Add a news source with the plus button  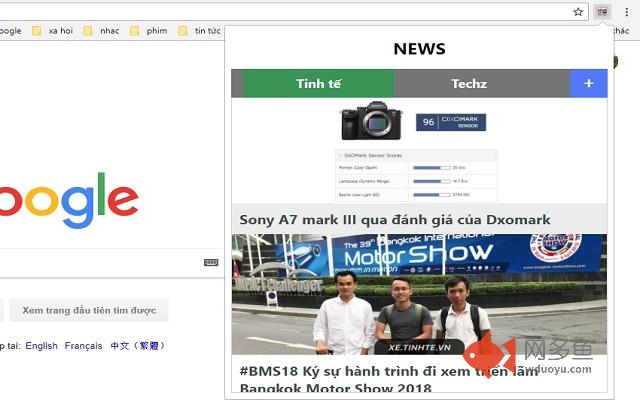click(589, 84)
